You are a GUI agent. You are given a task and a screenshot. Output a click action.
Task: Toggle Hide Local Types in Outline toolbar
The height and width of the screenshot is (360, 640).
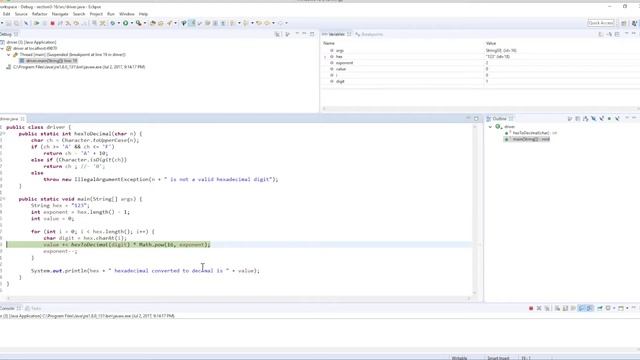(x=617, y=119)
